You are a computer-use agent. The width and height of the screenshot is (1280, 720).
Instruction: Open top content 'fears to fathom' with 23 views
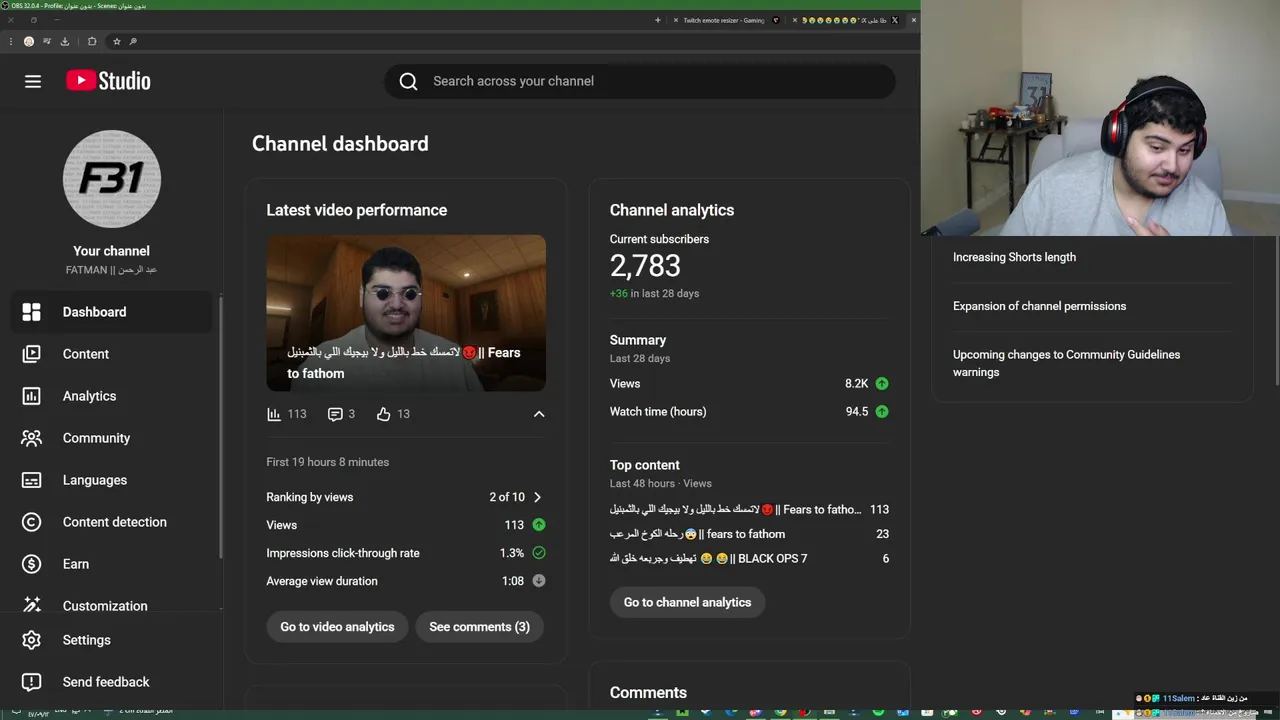[749, 534]
